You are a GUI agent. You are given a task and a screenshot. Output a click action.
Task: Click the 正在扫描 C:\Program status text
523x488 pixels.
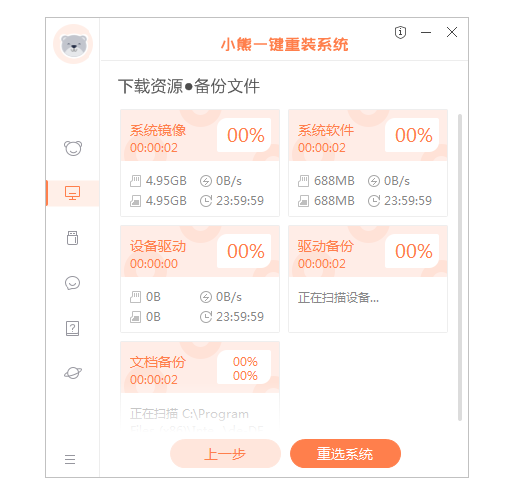189,414
